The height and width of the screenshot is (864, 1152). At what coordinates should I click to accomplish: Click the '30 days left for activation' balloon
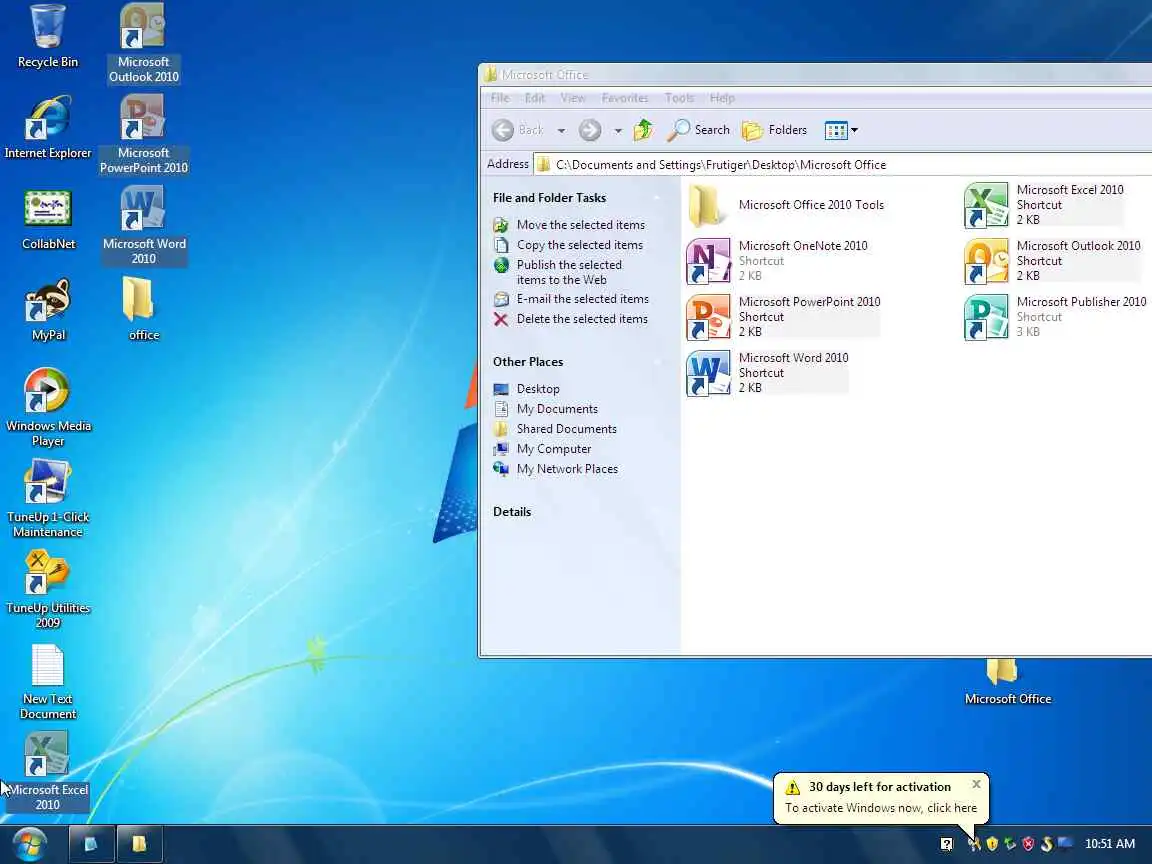881,797
